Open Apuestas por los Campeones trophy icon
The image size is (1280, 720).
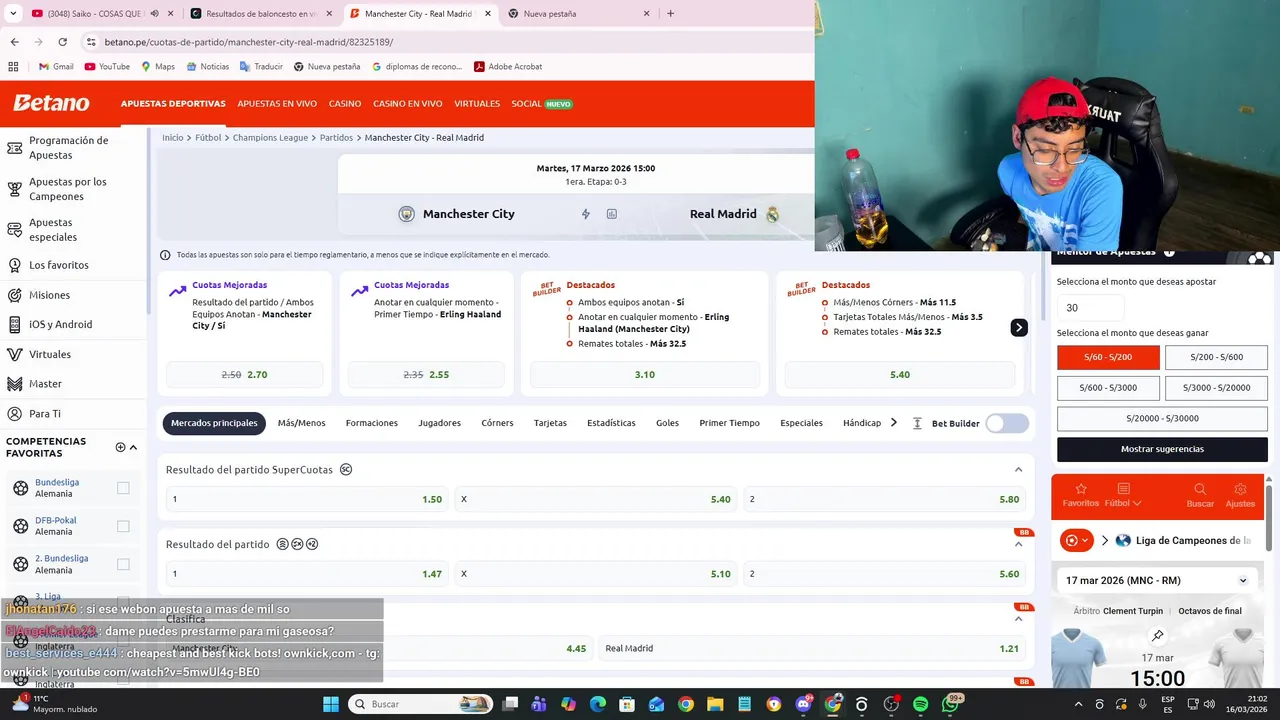pos(14,189)
